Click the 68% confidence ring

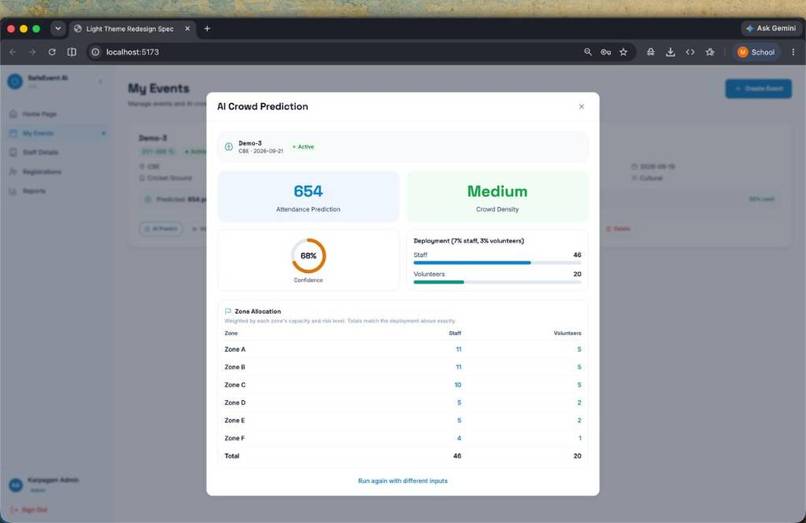pos(308,256)
